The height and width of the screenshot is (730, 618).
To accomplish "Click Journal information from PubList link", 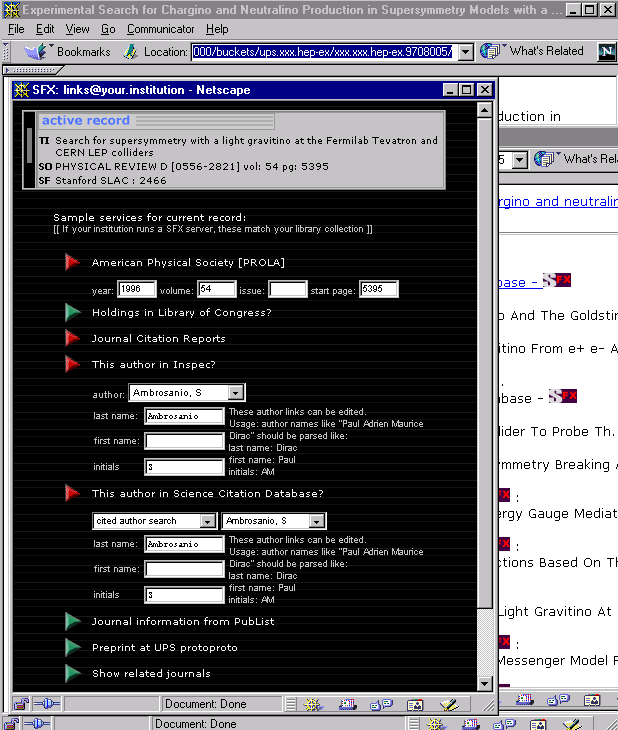I will pyautogui.click(x=183, y=622).
